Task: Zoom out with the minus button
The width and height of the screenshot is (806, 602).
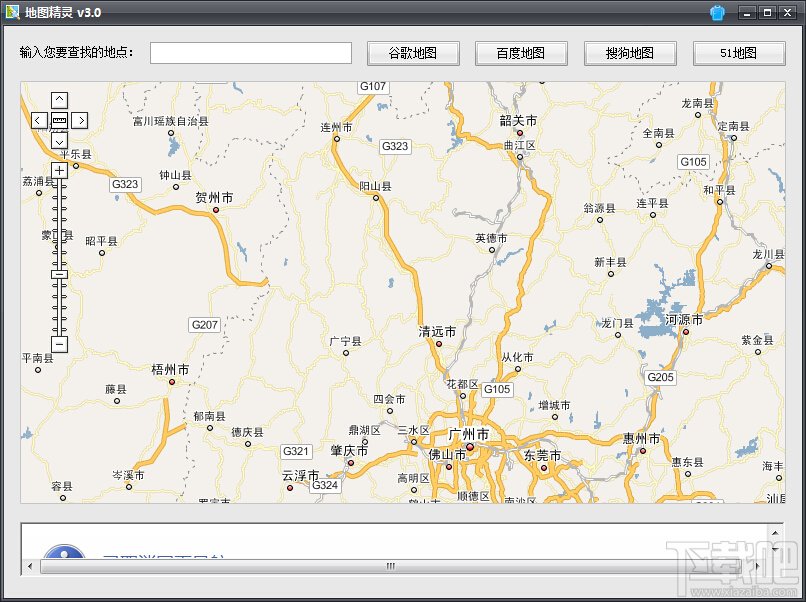Action: (60, 344)
